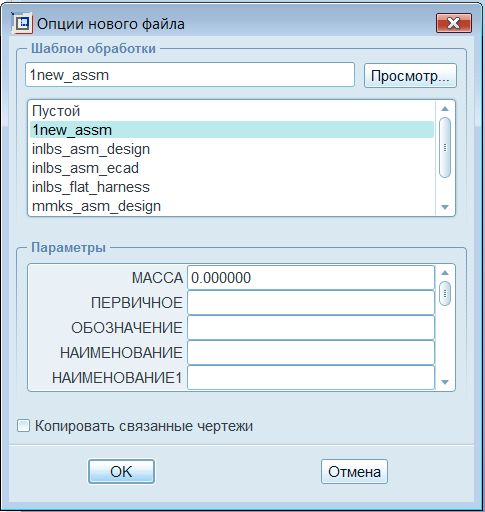Click the МАССА value field
The width and height of the screenshot is (485, 512).
click(311, 278)
